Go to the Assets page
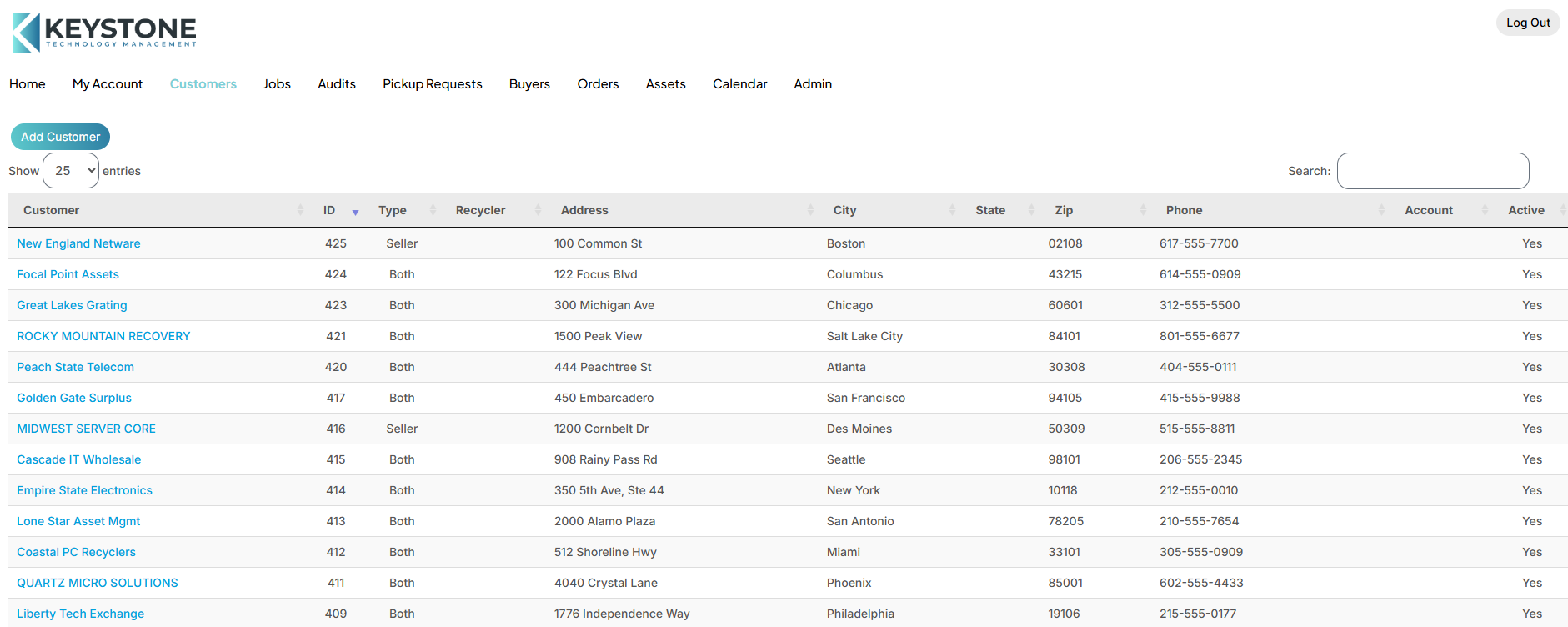The image size is (1568, 627). pos(665,84)
